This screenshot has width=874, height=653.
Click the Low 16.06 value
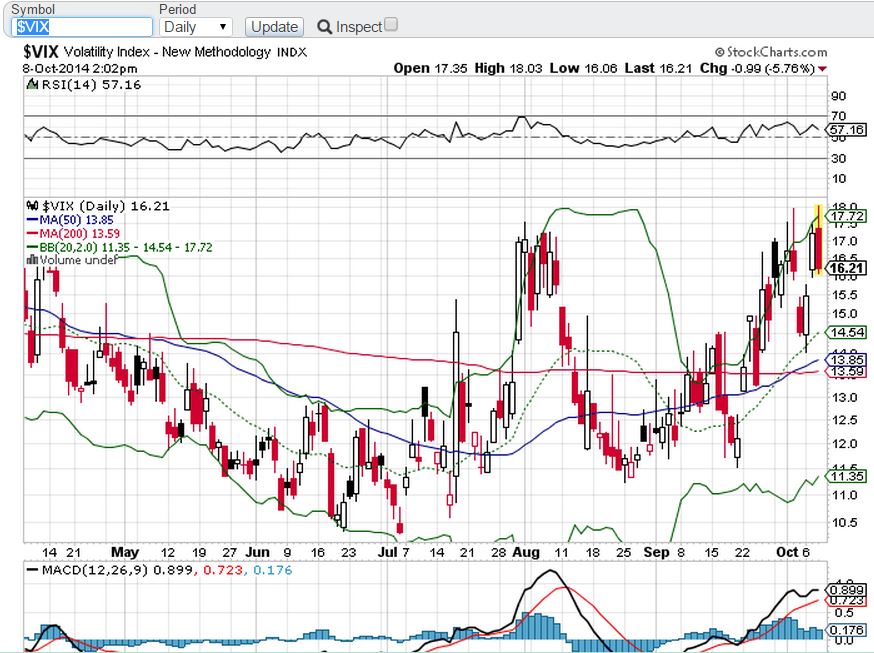[584, 69]
